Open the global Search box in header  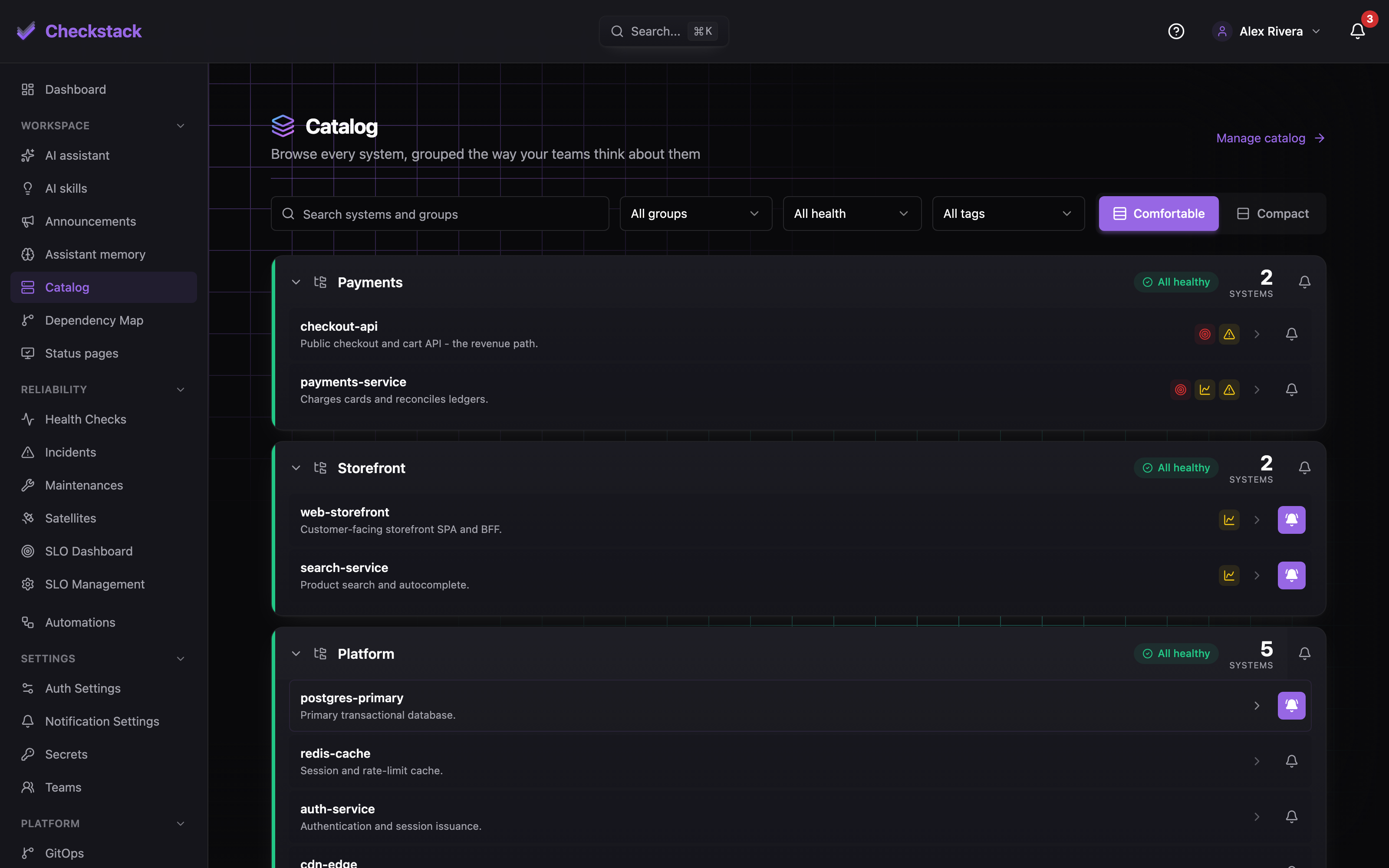pyautogui.click(x=664, y=31)
